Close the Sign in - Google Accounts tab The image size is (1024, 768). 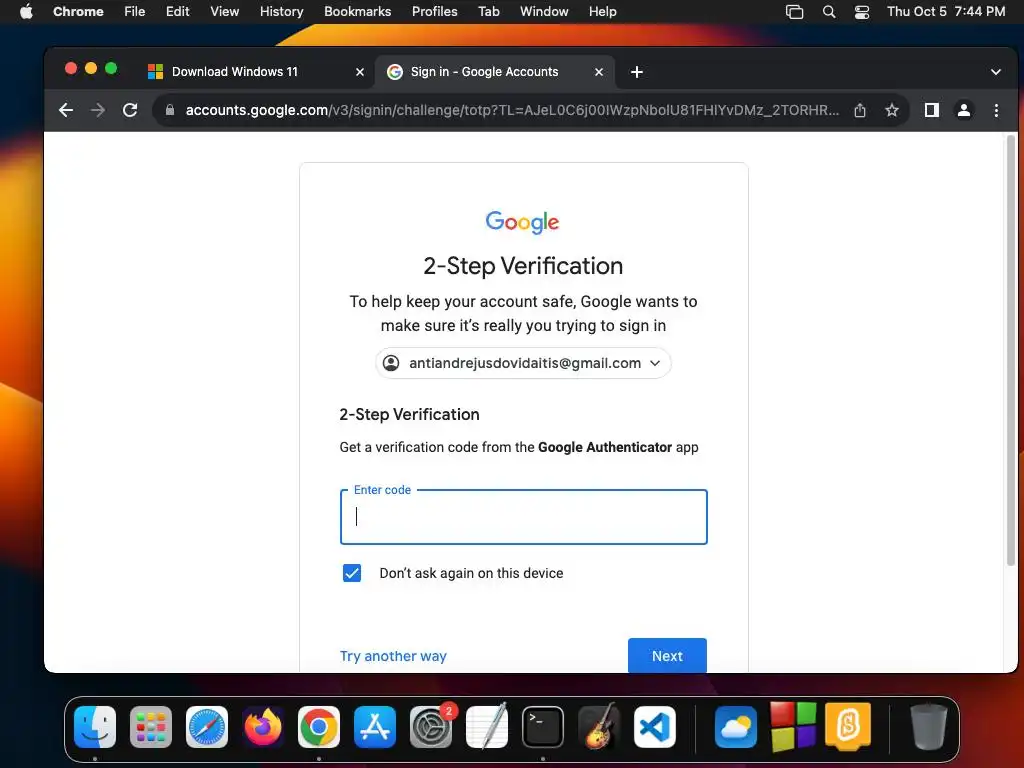[x=599, y=72]
